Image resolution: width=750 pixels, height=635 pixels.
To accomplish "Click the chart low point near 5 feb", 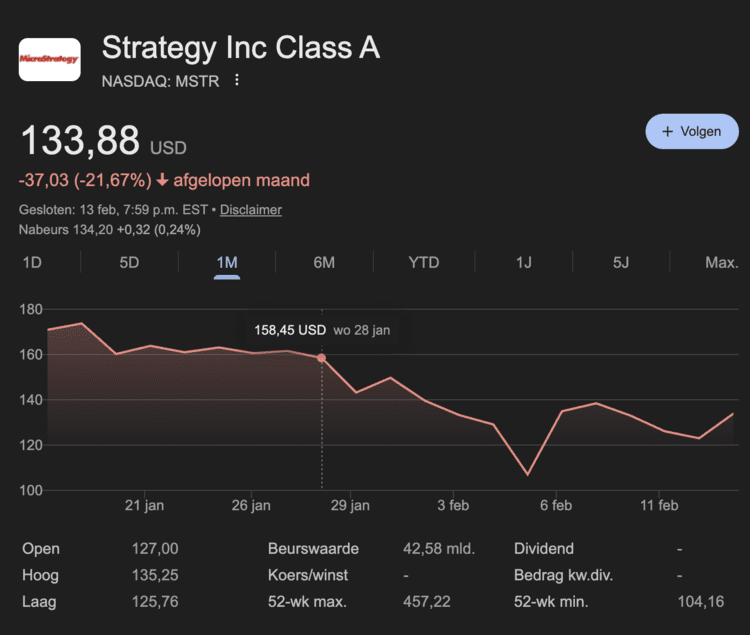I will [527, 474].
